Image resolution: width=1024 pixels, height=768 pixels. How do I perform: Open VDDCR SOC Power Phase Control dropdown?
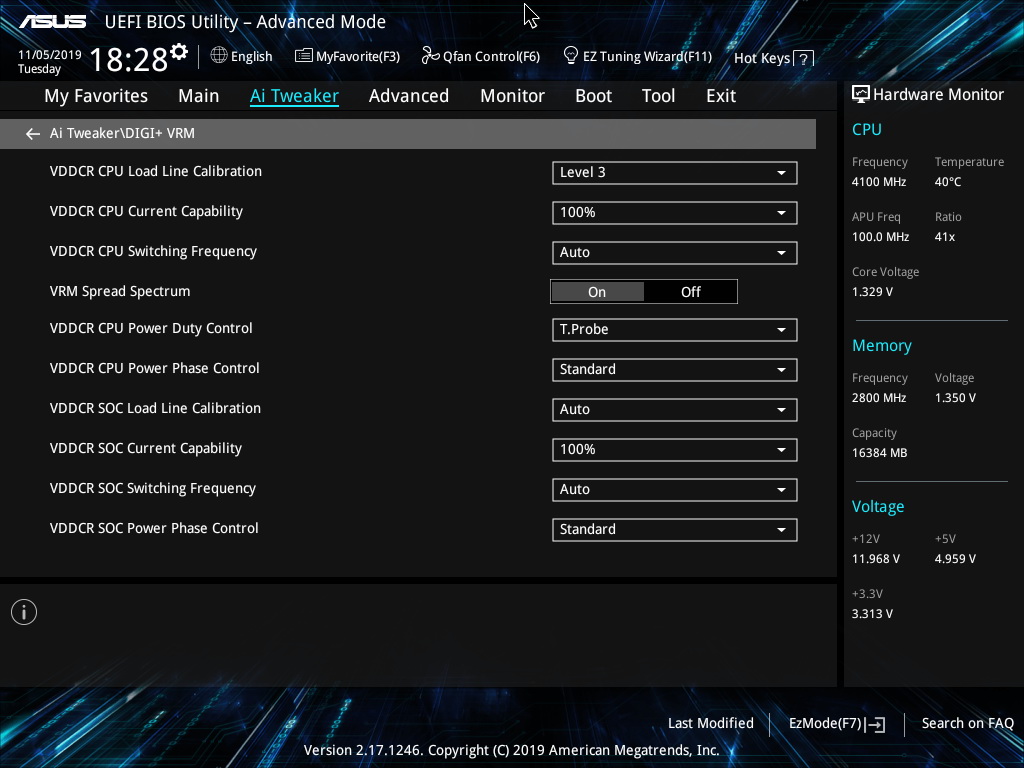(x=675, y=530)
